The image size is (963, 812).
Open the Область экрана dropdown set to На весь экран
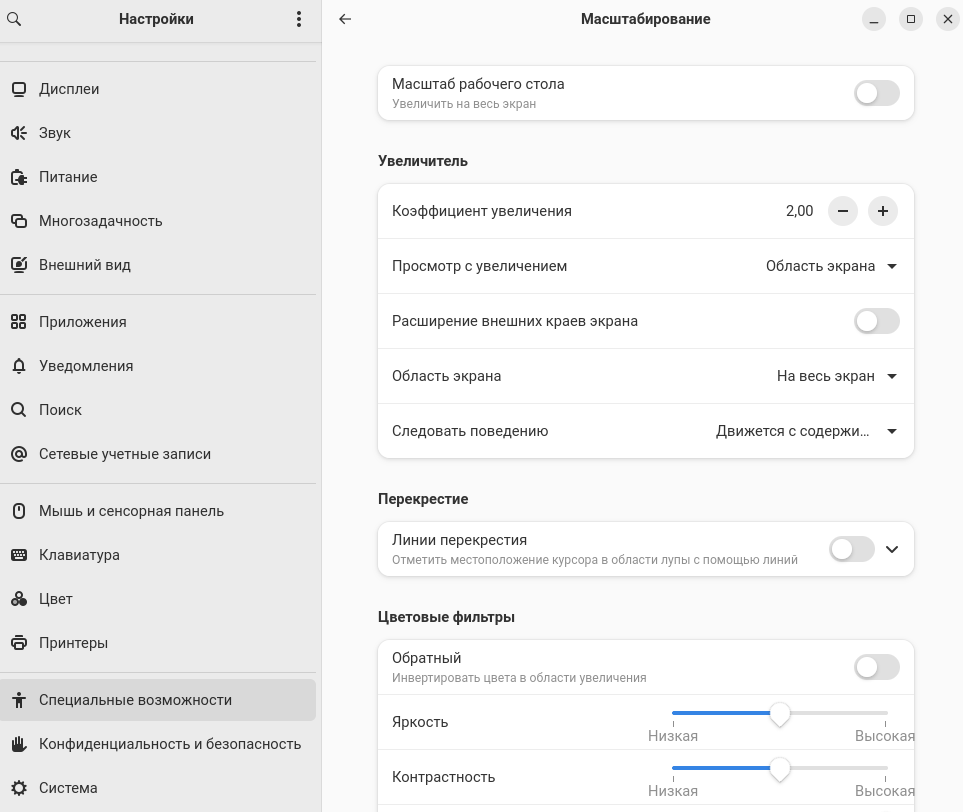836,376
